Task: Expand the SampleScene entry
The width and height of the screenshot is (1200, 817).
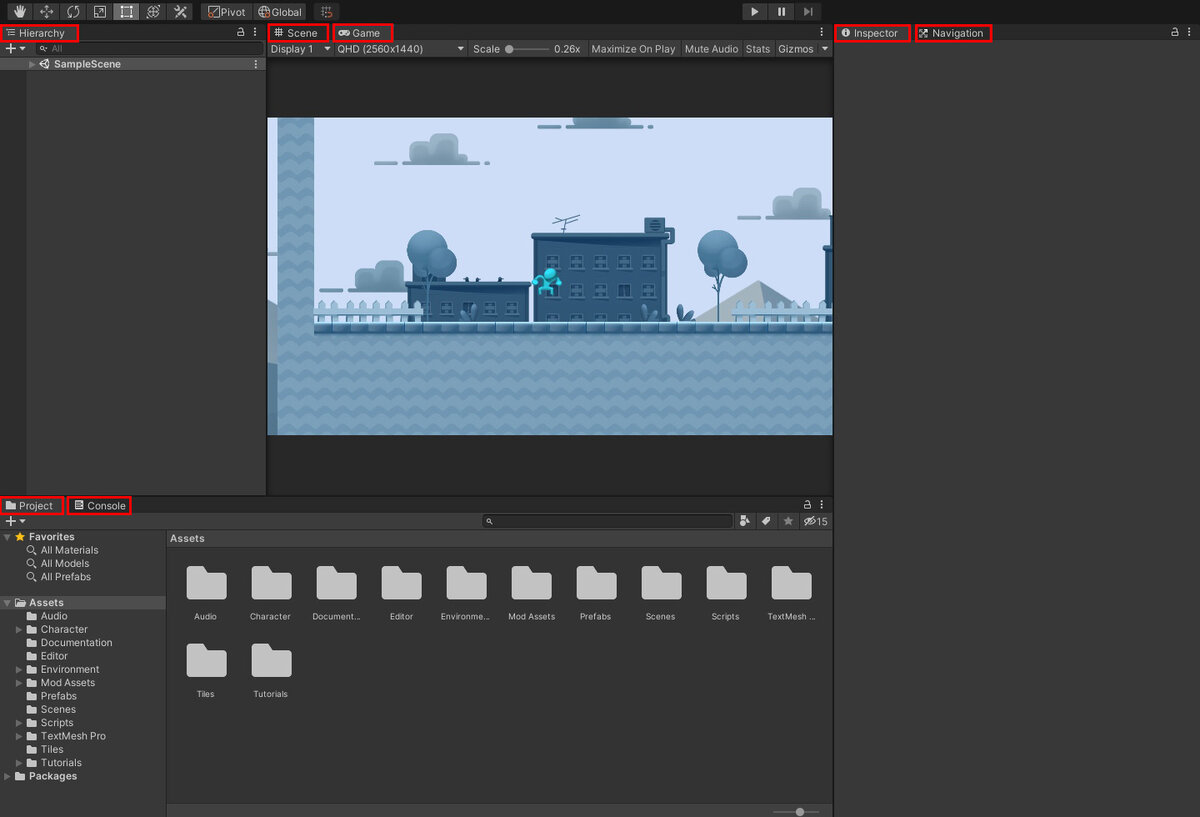Action: click(32, 64)
